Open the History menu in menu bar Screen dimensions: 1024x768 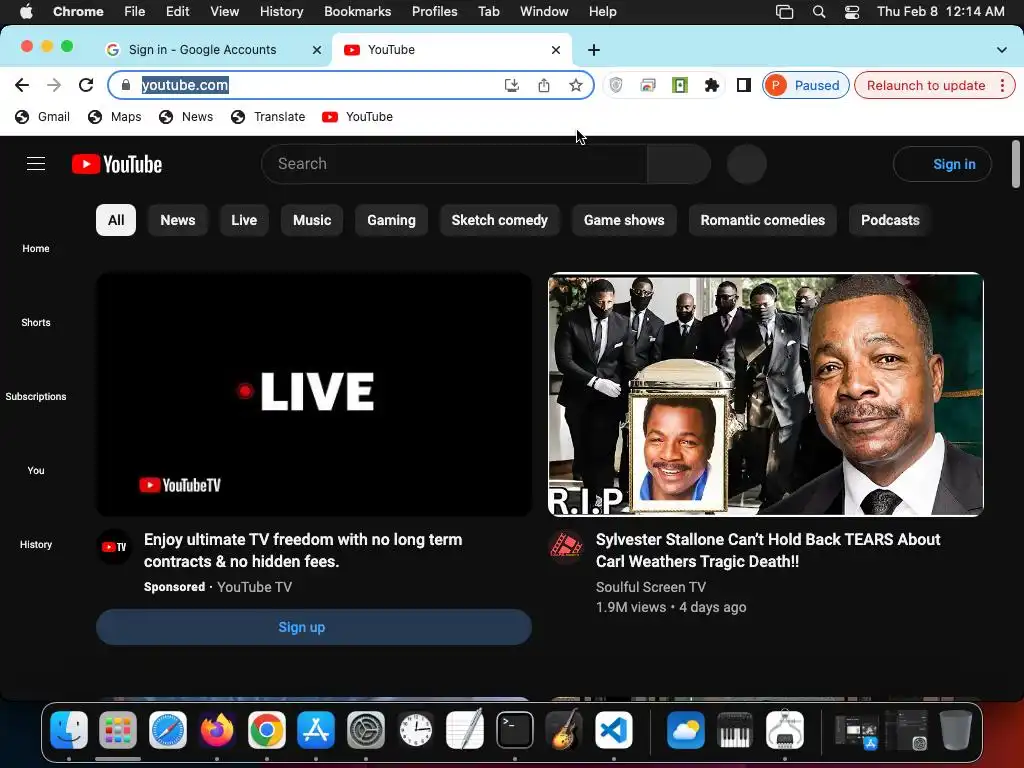point(281,12)
